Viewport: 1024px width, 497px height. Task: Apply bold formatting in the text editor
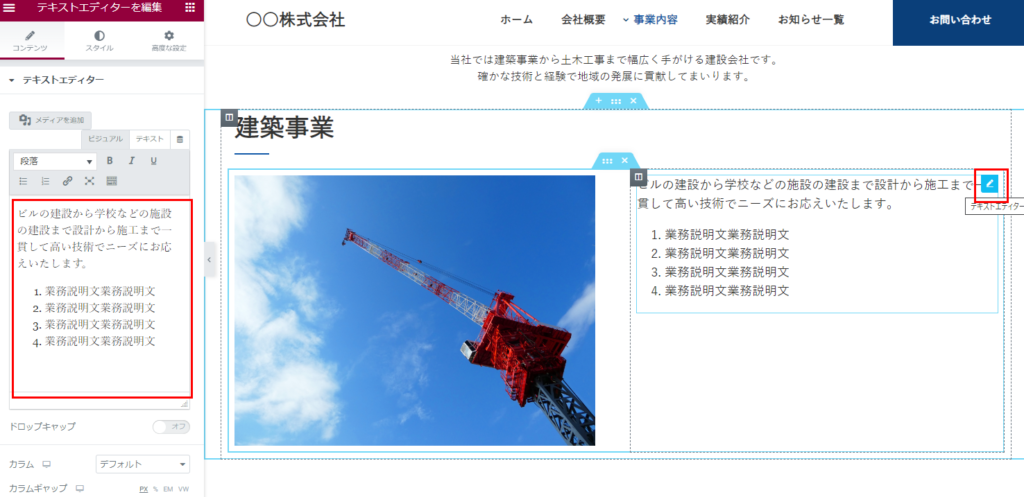pyautogui.click(x=109, y=161)
